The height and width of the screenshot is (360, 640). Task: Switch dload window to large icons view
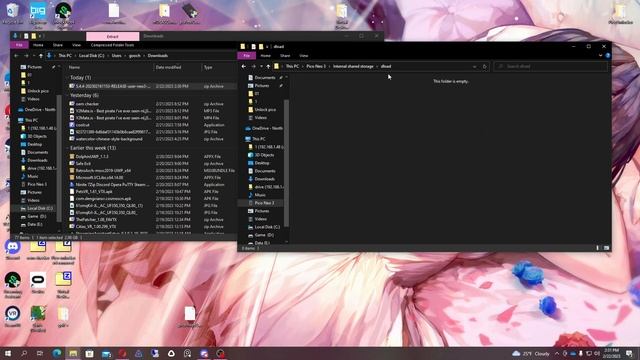point(606,248)
